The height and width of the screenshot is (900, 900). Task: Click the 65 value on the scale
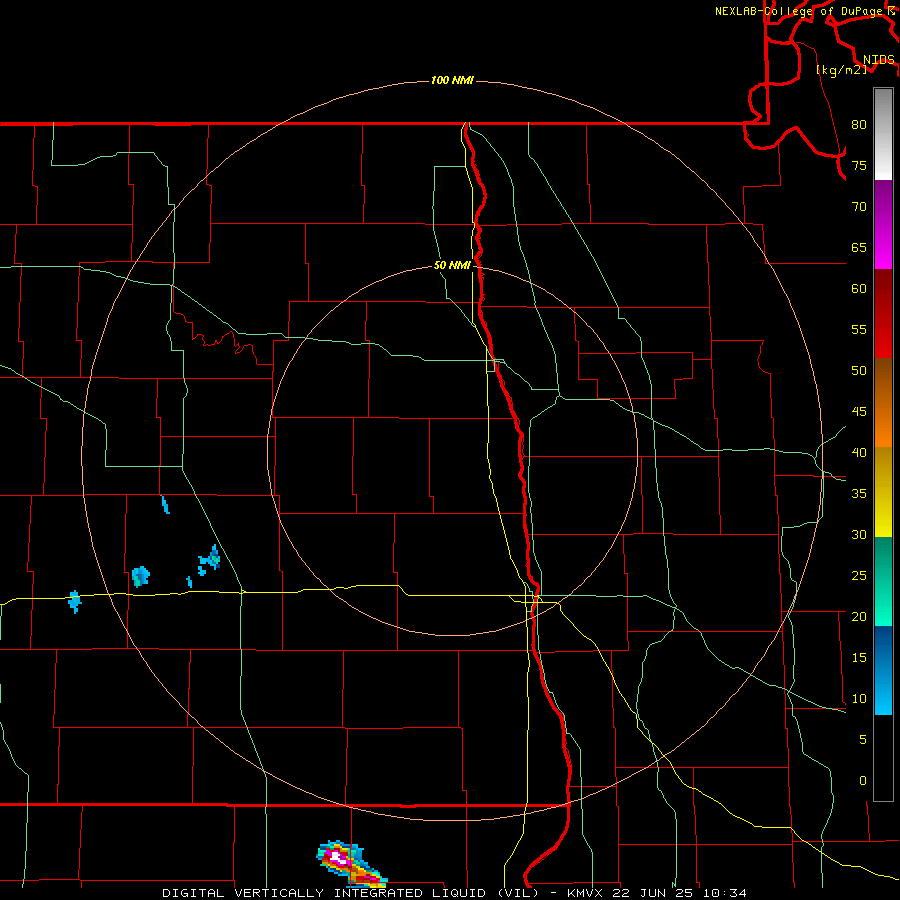[x=859, y=248]
